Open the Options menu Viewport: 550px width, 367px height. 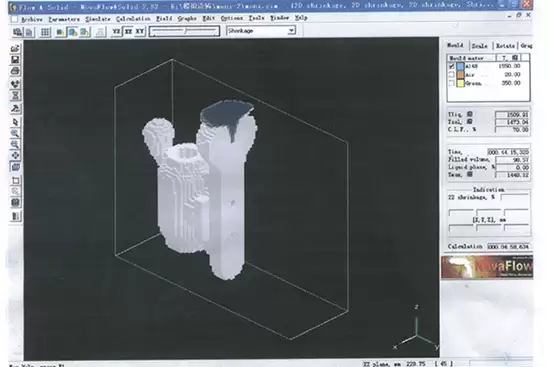(232, 18)
